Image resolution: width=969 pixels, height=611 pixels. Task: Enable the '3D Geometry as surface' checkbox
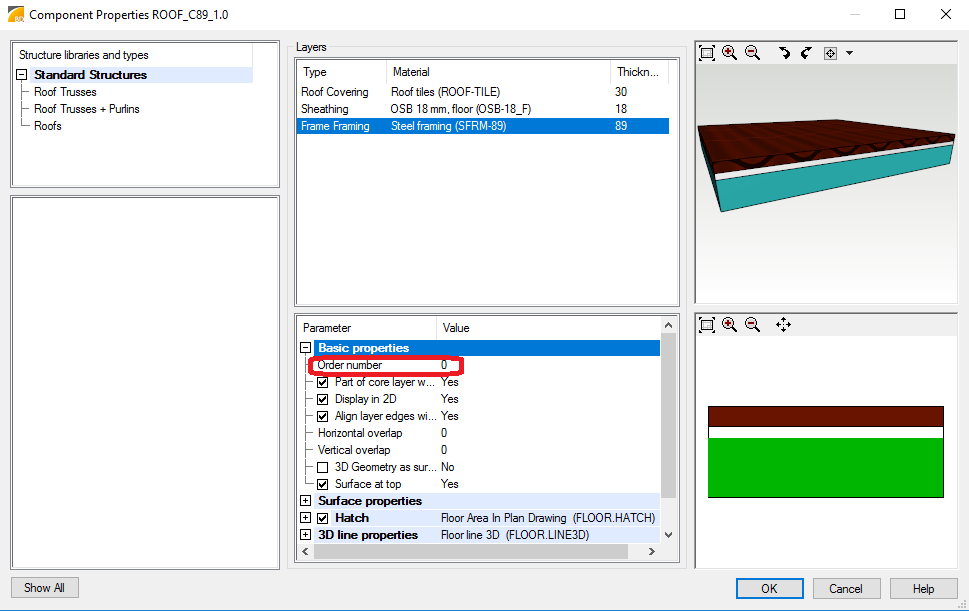(323, 467)
